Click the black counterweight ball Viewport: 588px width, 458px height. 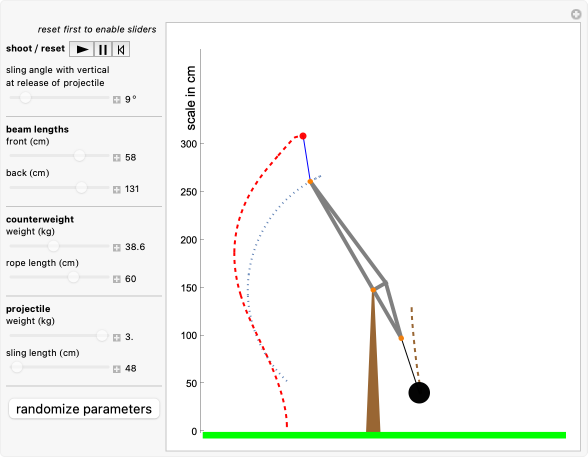(x=419, y=393)
